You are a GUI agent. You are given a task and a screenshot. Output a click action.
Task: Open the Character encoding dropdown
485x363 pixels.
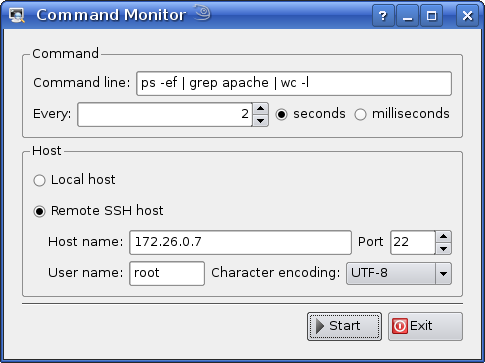pyautogui.click(x=399, y=274)
